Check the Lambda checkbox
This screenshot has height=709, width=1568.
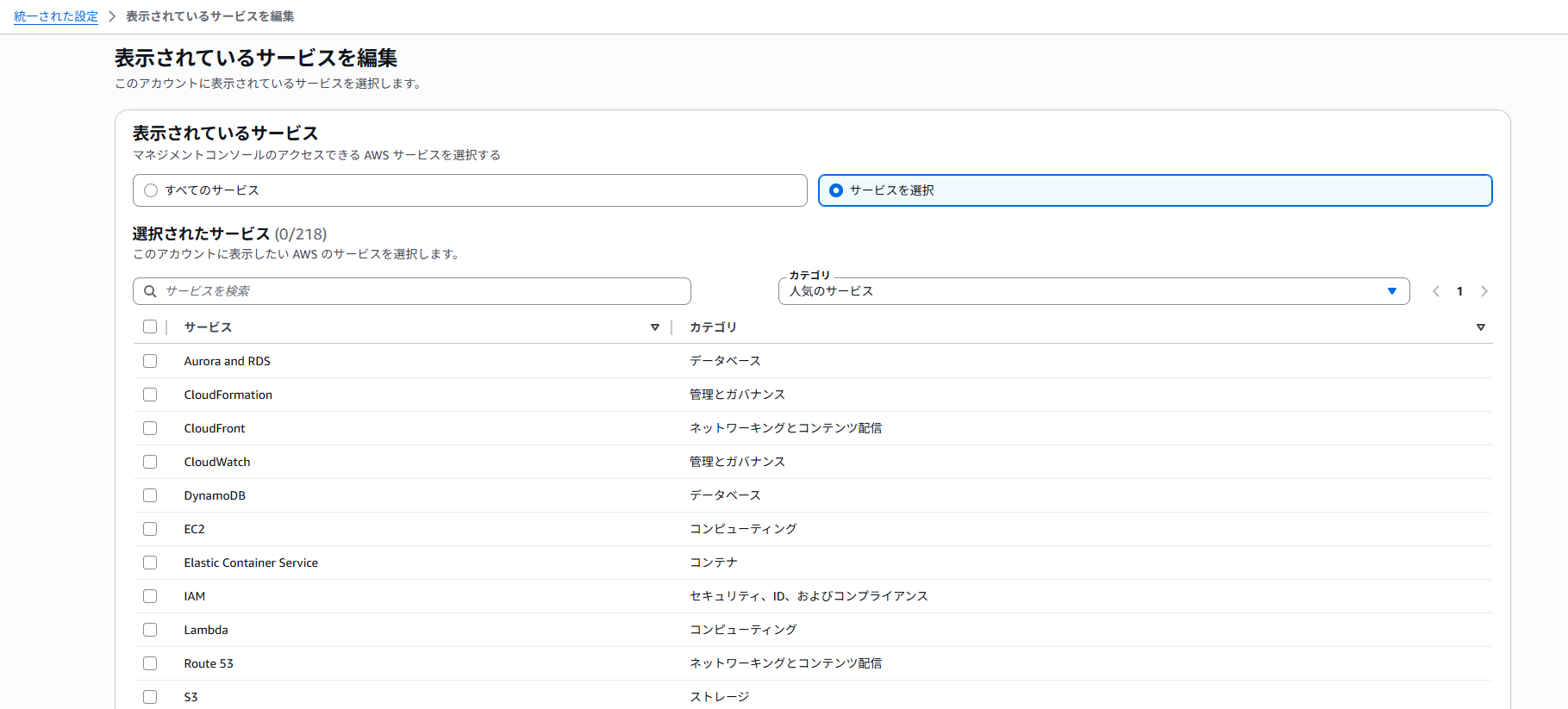click(150, 630)
